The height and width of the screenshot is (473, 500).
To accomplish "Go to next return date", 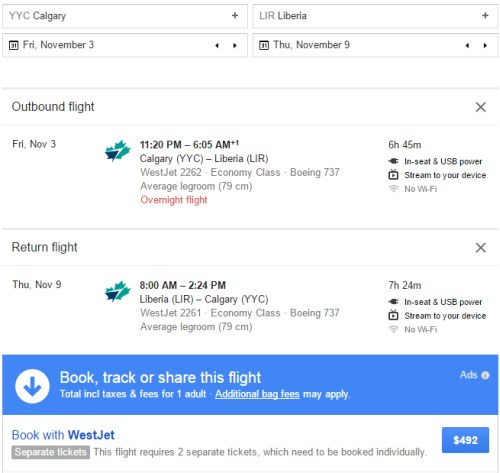I will pos(485,45).
